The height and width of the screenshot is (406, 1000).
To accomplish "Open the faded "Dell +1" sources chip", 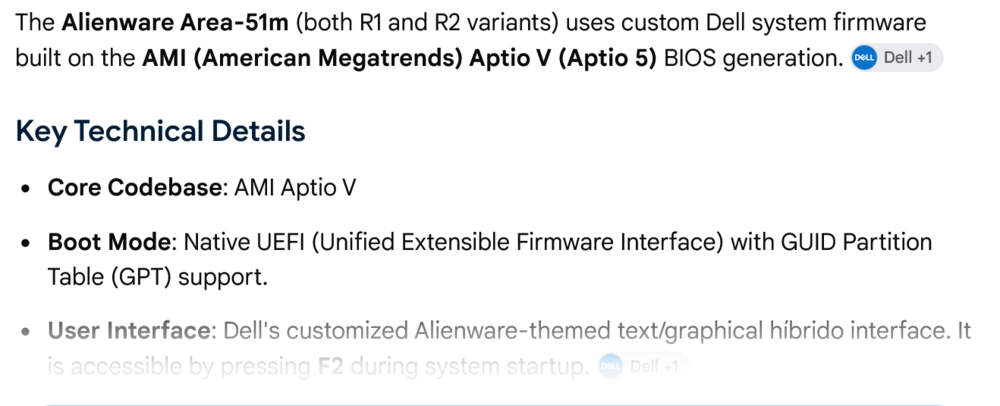I will (643, 366).
